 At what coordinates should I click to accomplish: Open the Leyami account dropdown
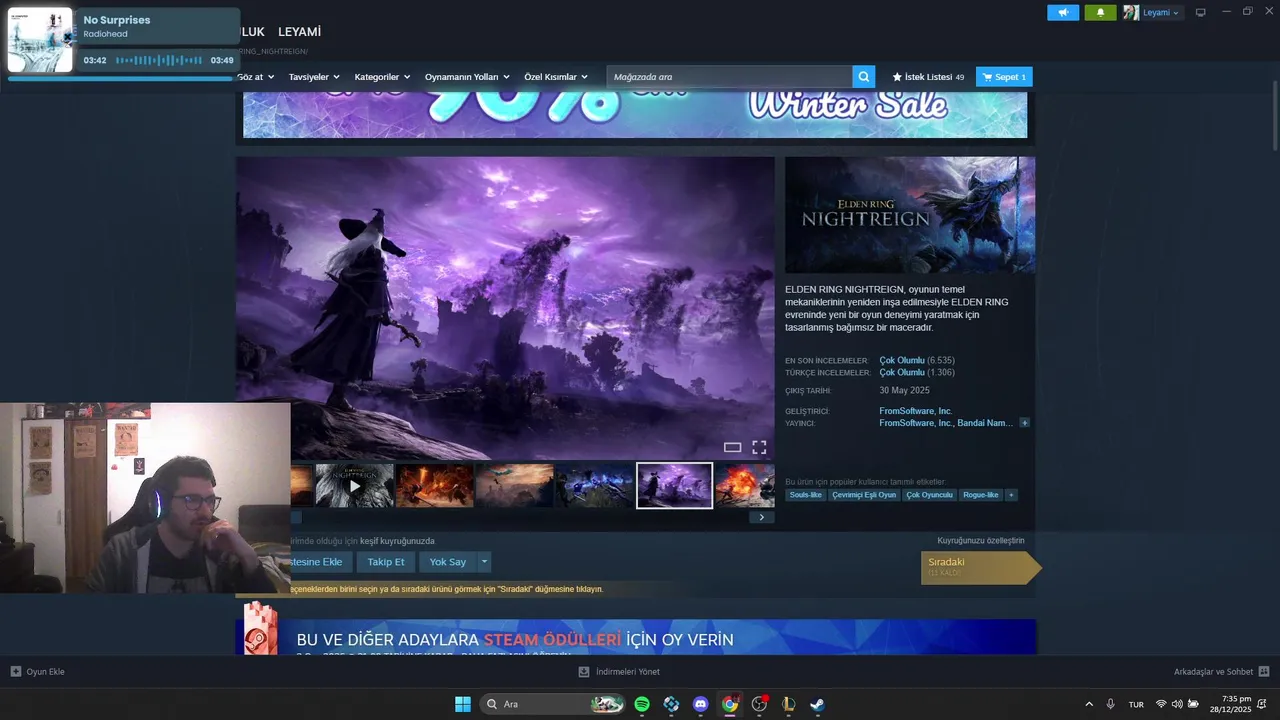pyautogui.click(x=1160, y=12)
